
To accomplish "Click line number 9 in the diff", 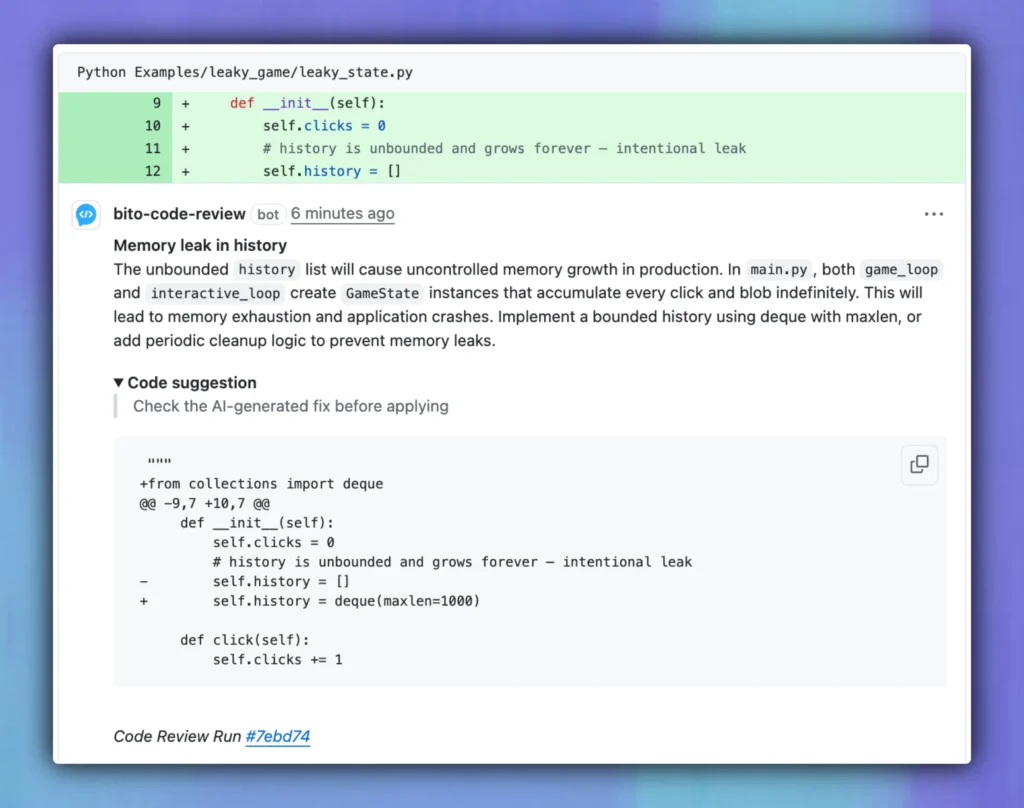I will tap(155, 102).
